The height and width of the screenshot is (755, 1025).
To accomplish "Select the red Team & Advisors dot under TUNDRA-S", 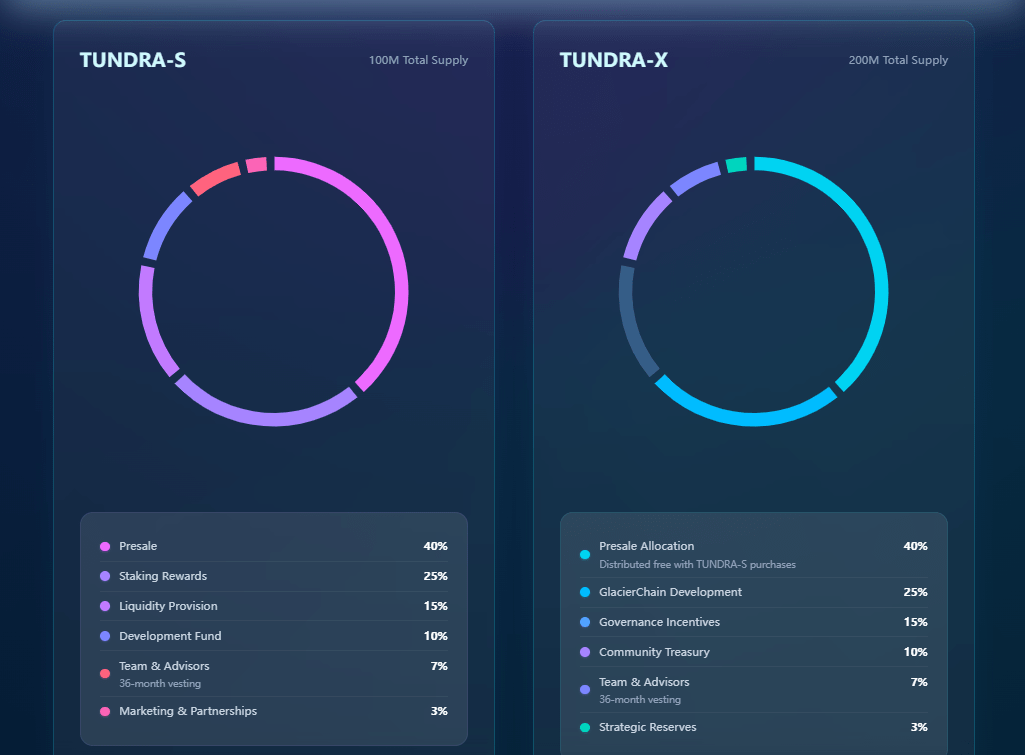I will (105, 674).
